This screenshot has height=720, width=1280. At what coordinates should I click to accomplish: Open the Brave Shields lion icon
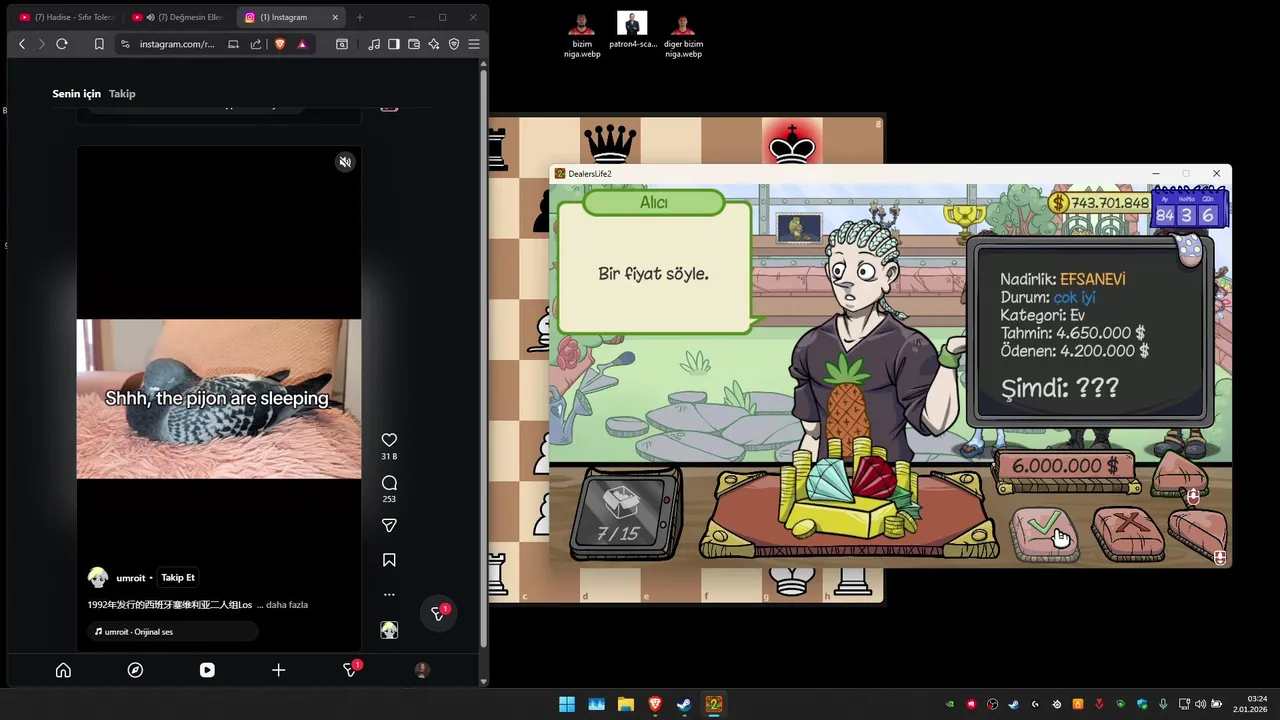click(280, 44)
